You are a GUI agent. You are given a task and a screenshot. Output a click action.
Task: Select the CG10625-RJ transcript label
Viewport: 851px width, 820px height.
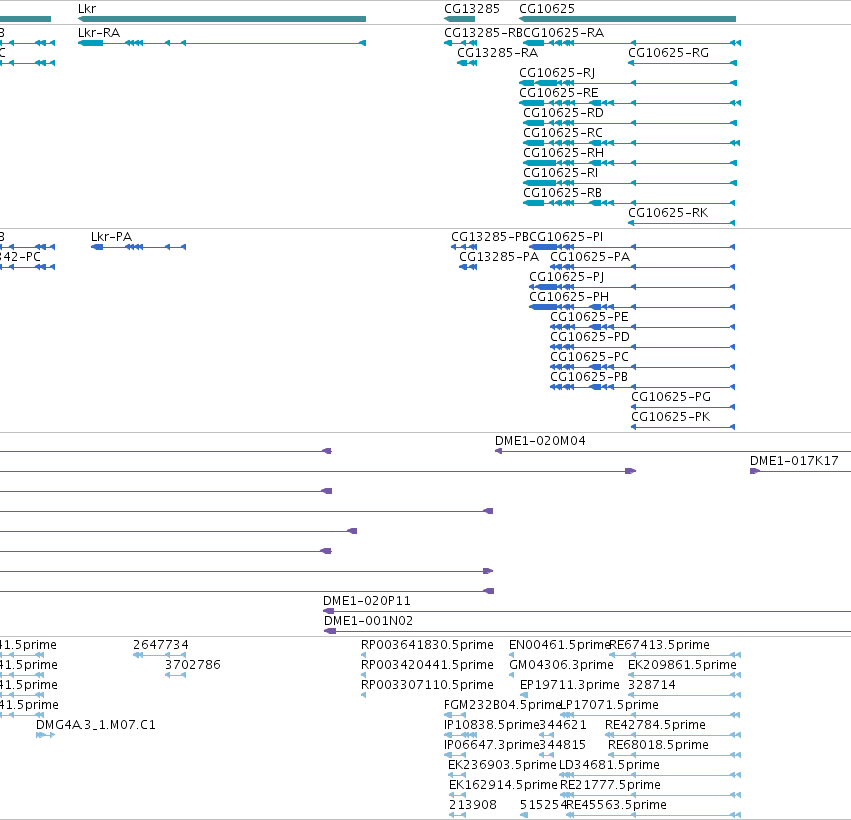(557, 73)
